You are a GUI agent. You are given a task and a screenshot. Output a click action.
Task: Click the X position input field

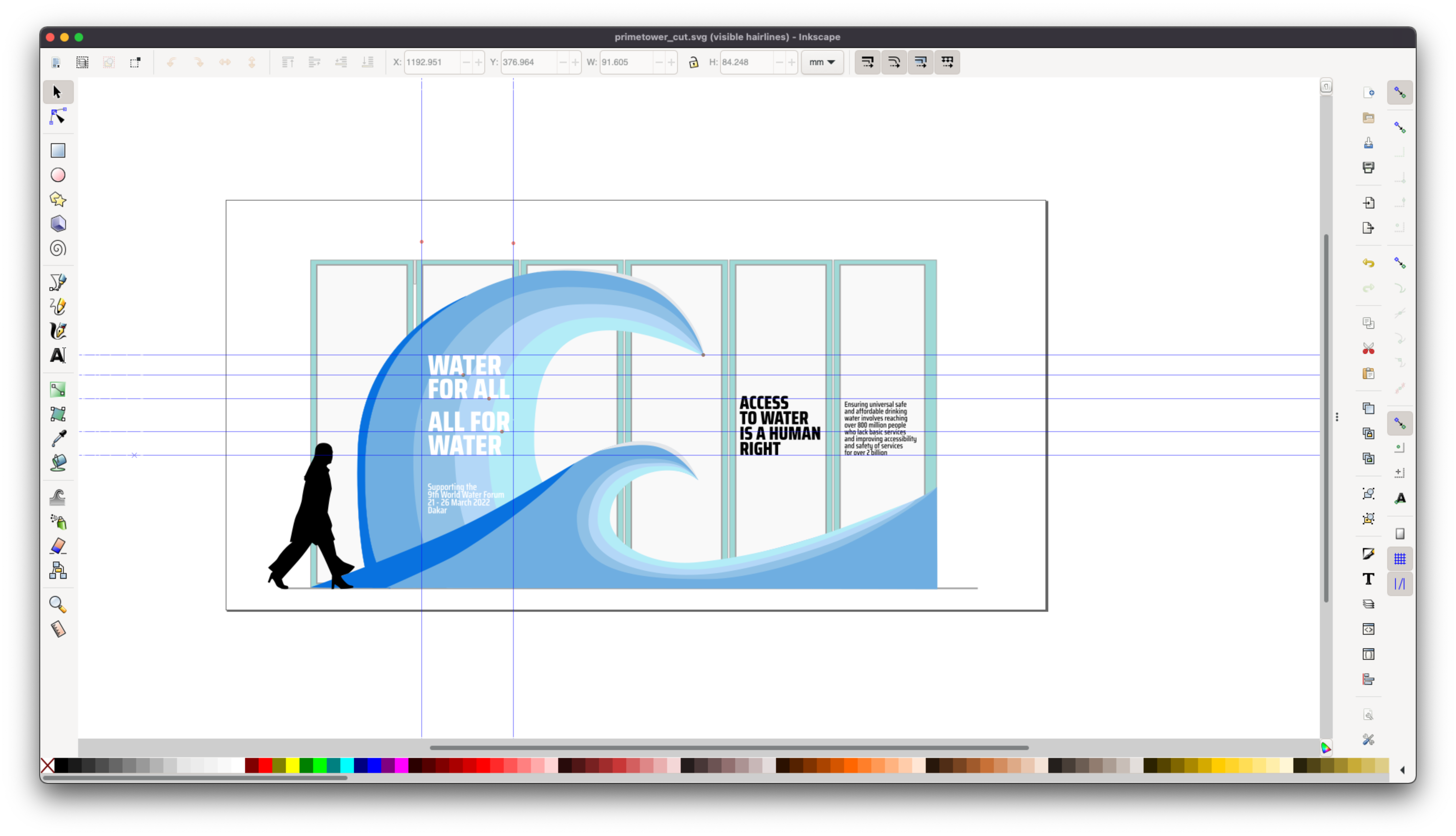(432, 62)
